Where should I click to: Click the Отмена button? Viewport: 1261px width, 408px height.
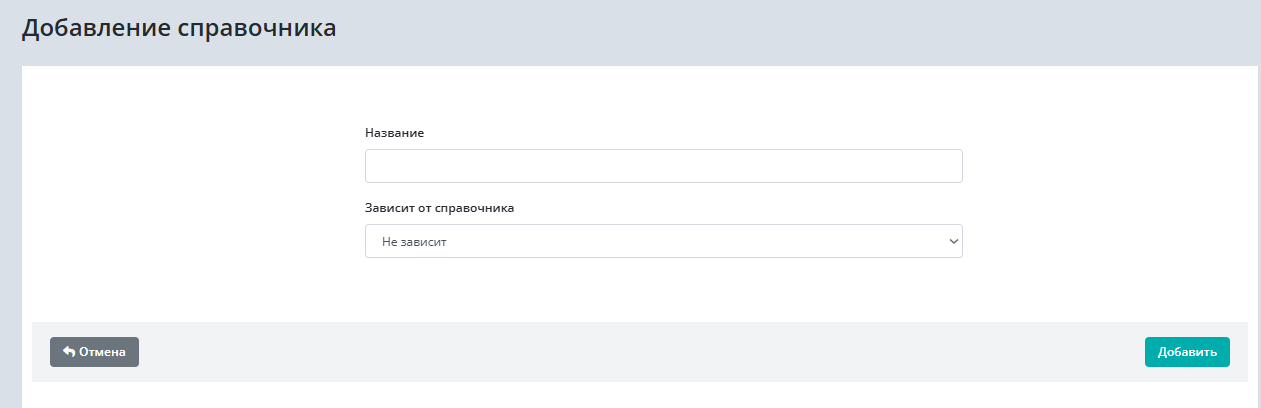point(94,352)
